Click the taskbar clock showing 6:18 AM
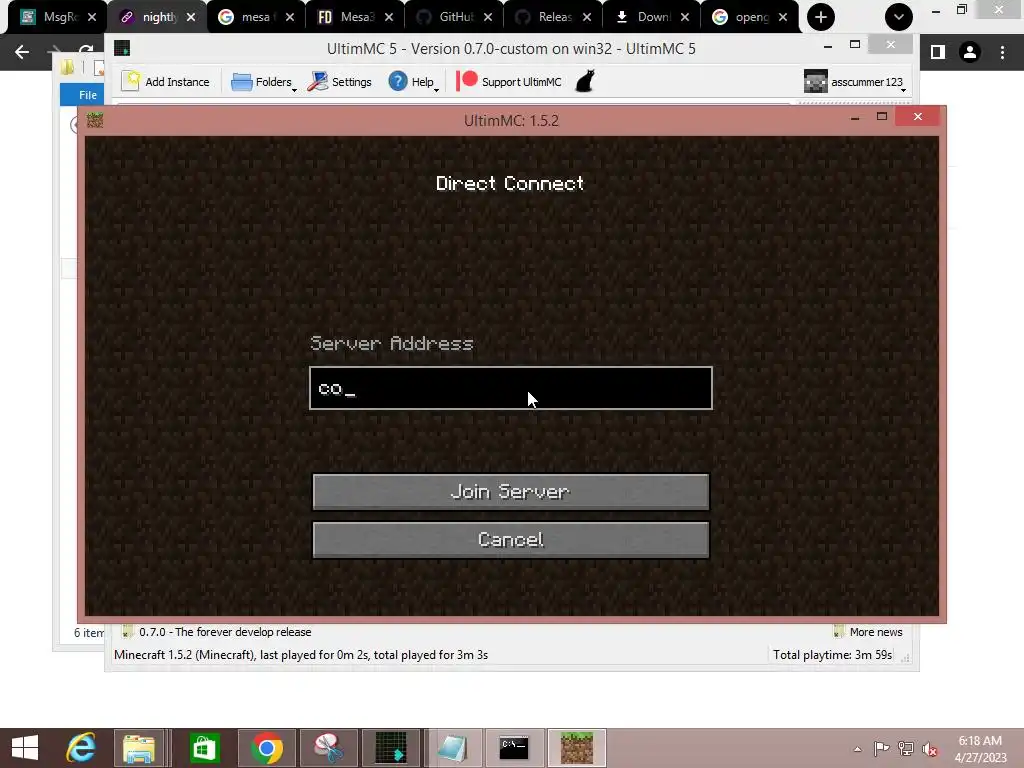 click(980, 749)
